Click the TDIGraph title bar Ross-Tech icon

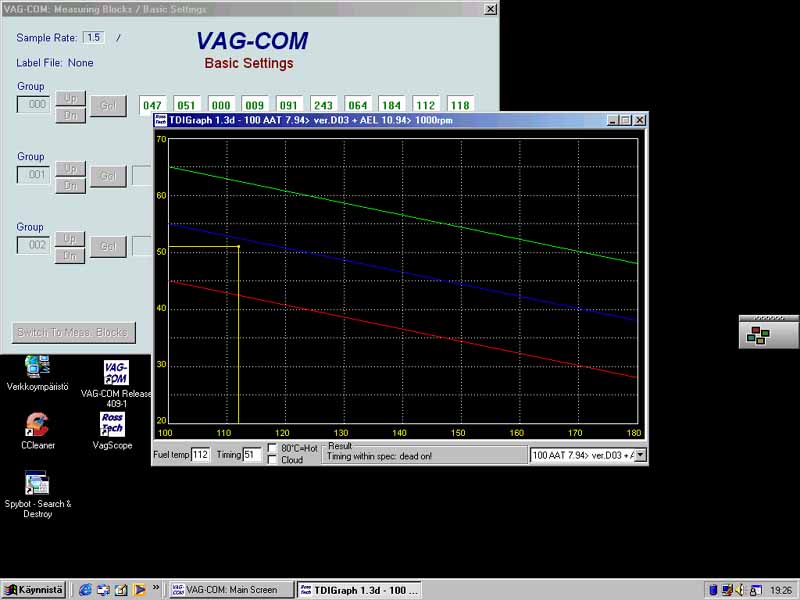pyautogui.click(x=160, y=120)
